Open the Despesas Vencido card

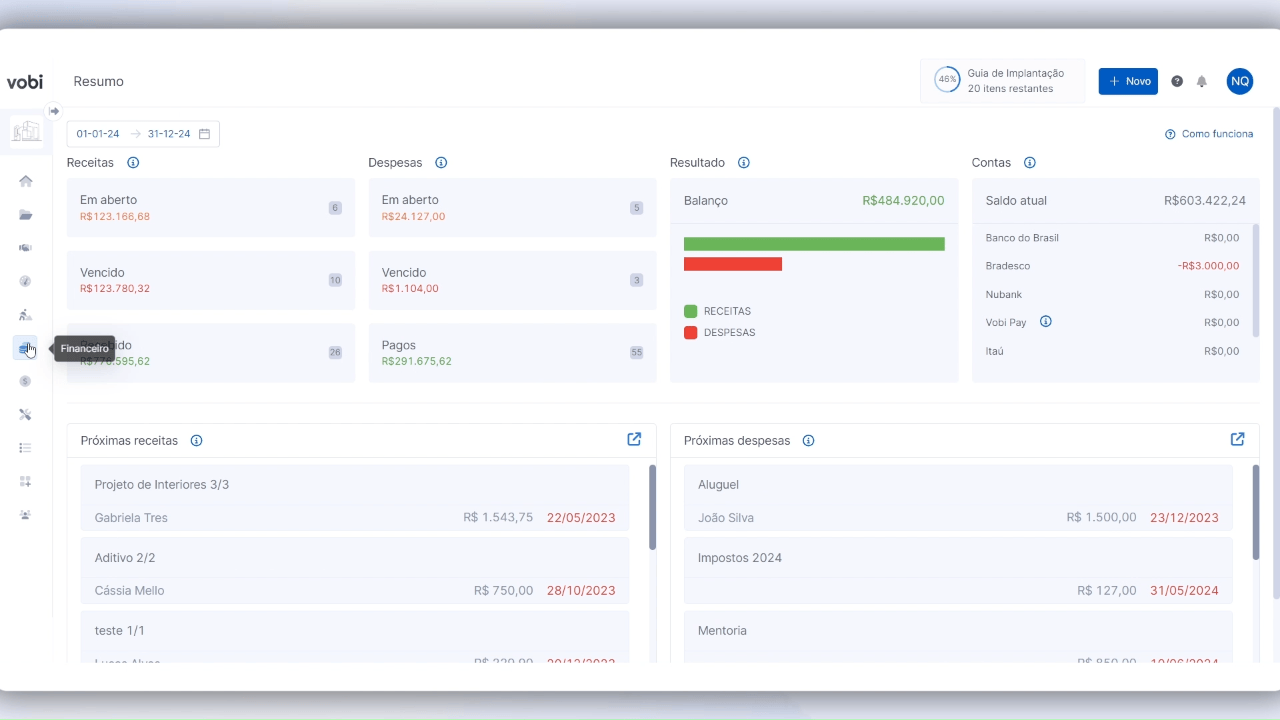tap(513, 280)
